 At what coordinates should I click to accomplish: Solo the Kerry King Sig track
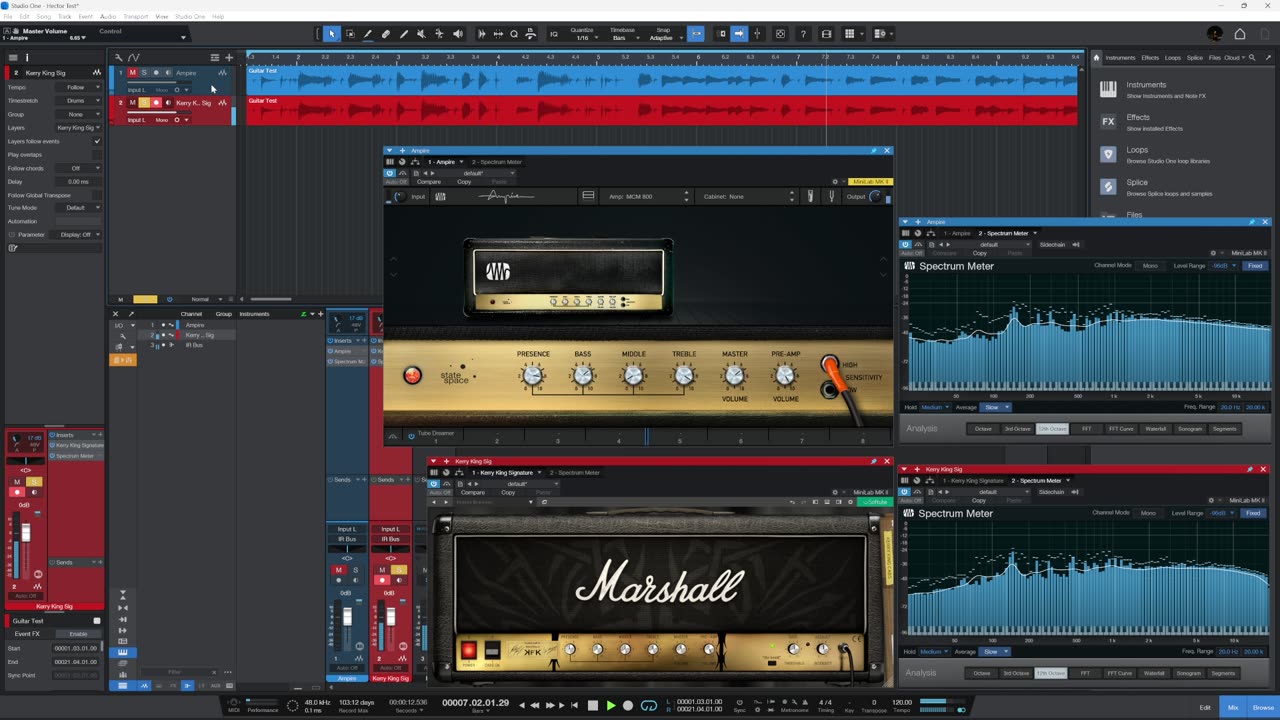coord(144,103)
